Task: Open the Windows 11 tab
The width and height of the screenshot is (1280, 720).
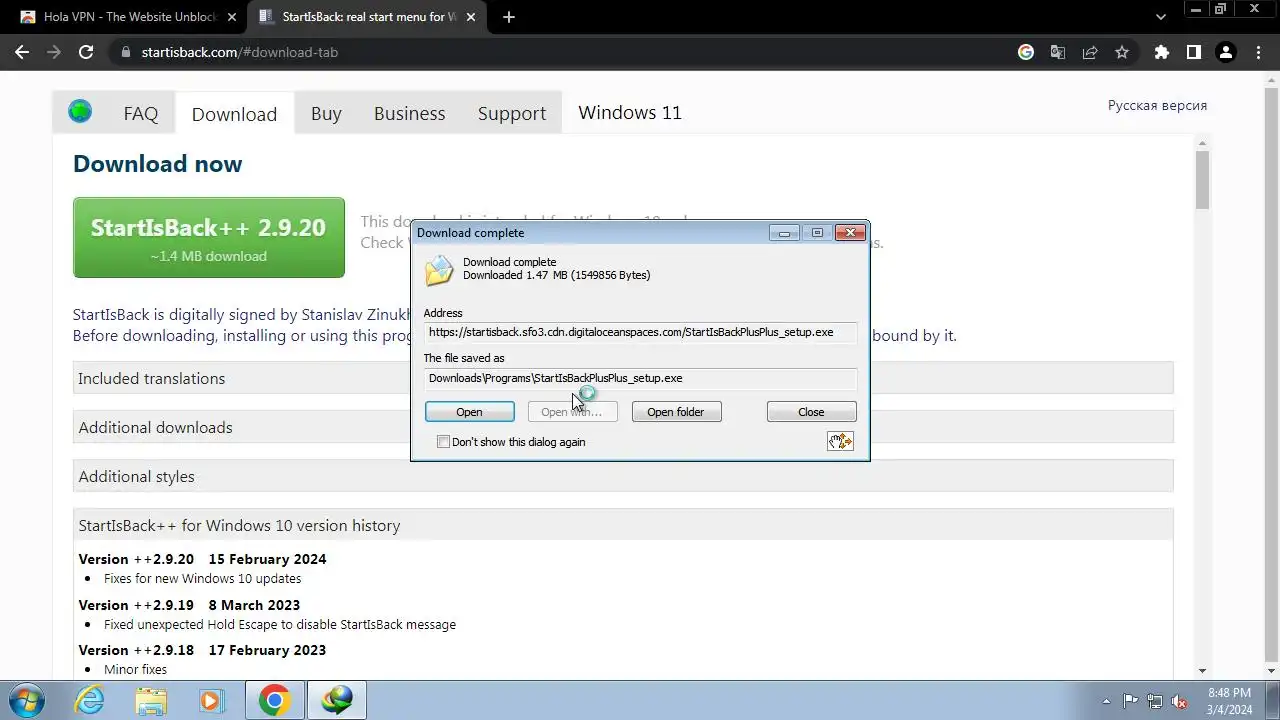Action: (x=630, y=112)
